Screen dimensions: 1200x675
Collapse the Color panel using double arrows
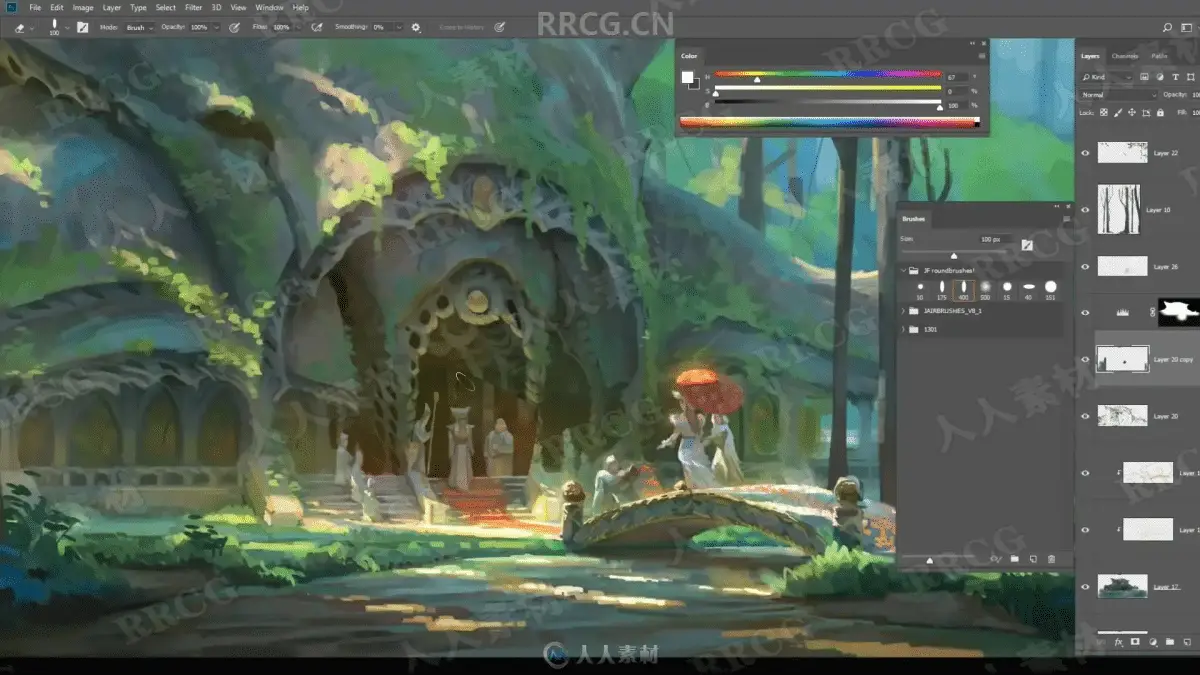coord(972,43)
